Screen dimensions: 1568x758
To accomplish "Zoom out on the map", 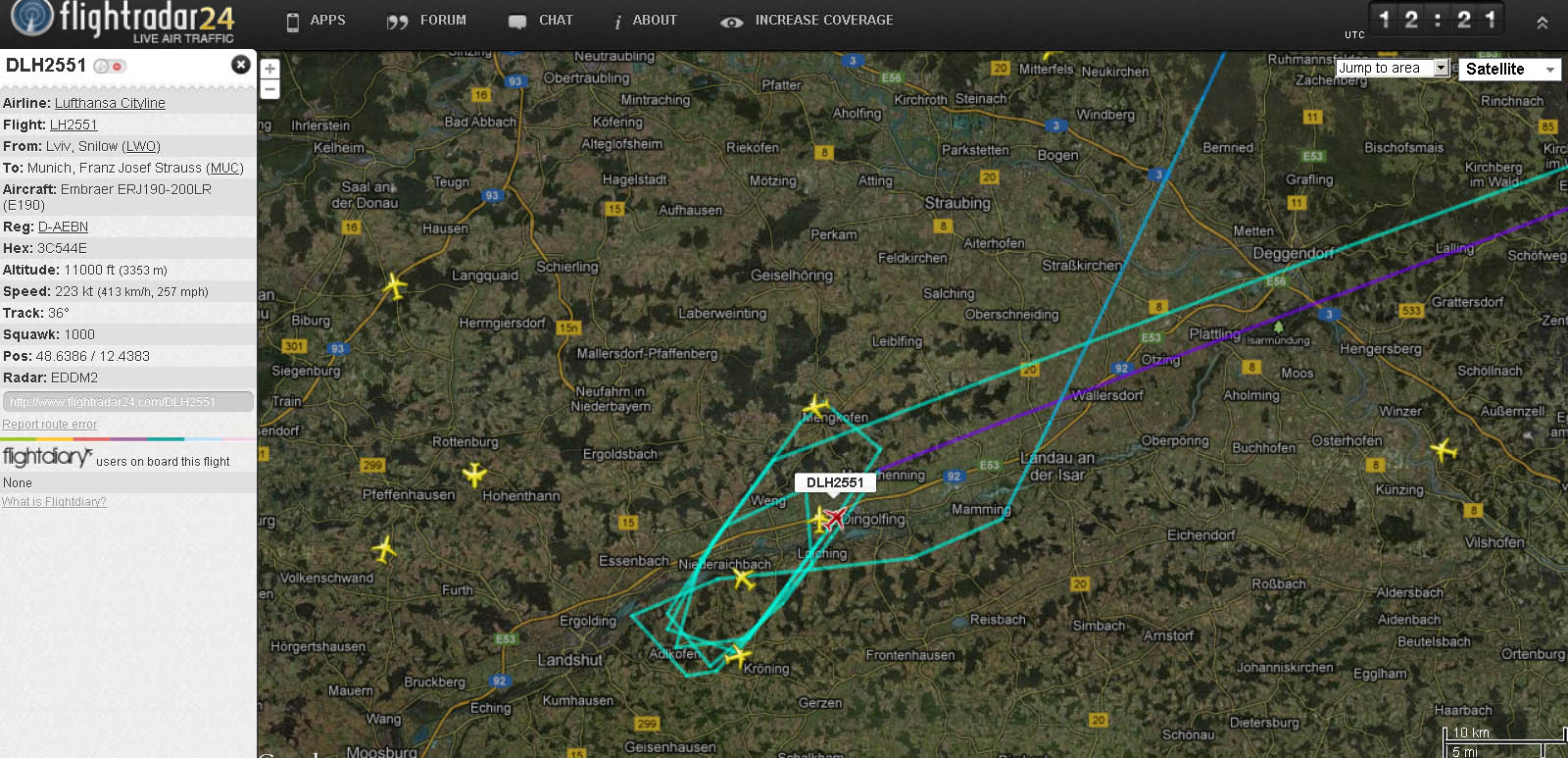I will point(269,89).
